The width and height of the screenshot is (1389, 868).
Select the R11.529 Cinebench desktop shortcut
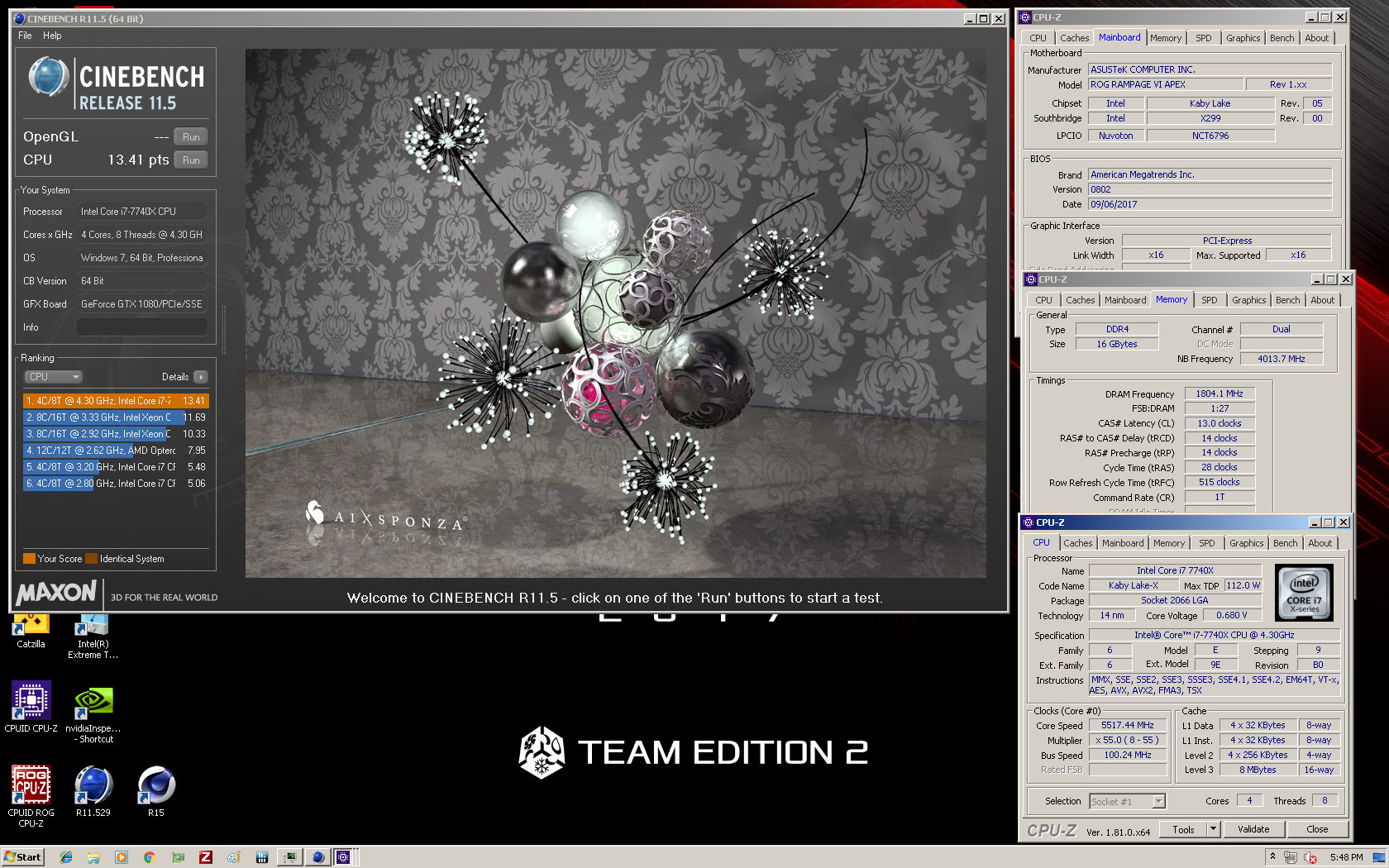pyautogui.click(x=93, y=791)
